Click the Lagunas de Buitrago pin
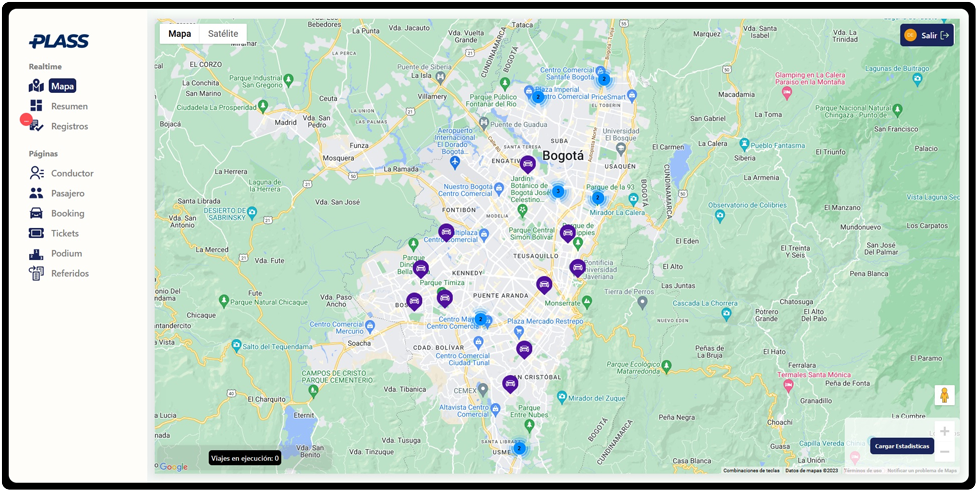Viewport: 977px width, 491px height. (x=917, y=79)
